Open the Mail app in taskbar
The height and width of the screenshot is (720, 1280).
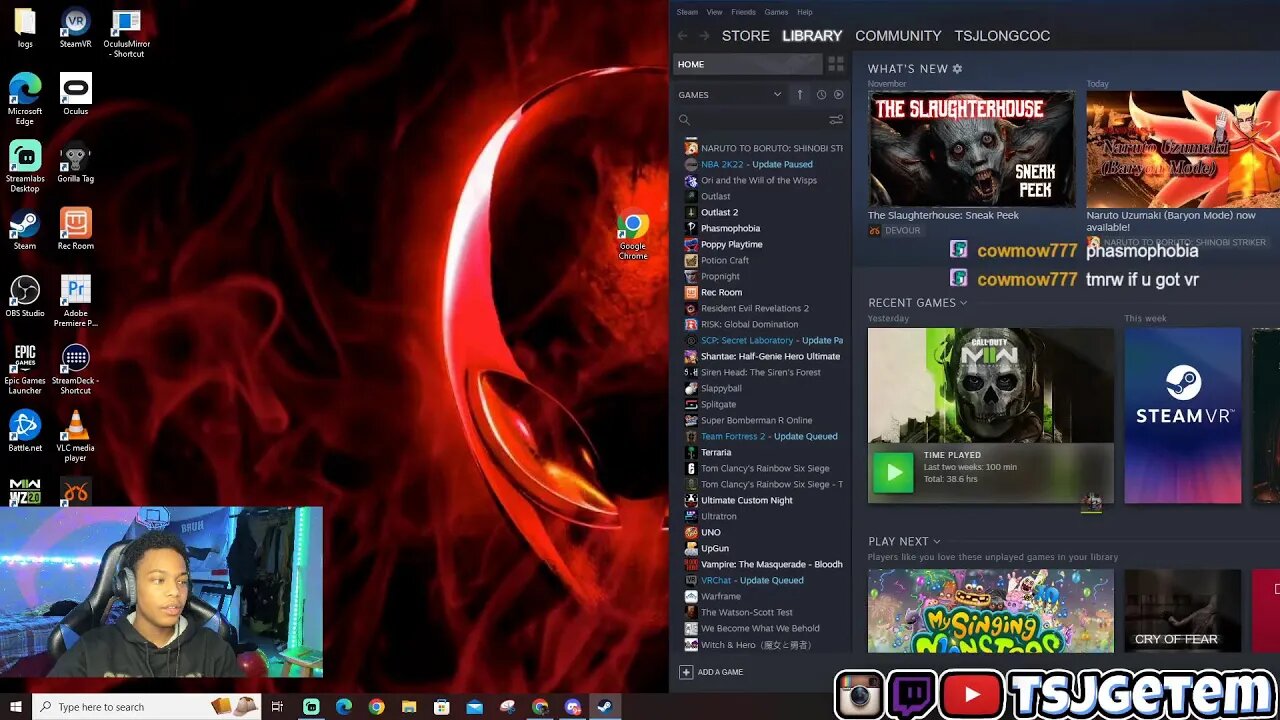click(x=474, y=707)
